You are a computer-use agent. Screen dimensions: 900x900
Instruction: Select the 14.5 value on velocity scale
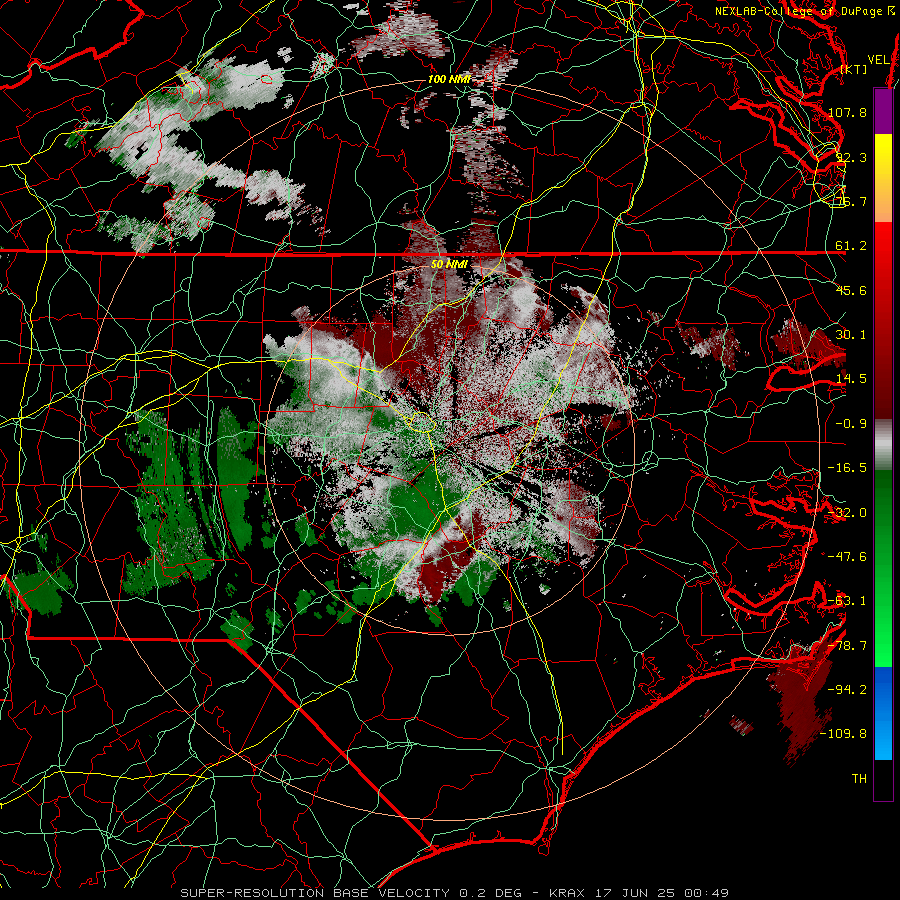851,379
